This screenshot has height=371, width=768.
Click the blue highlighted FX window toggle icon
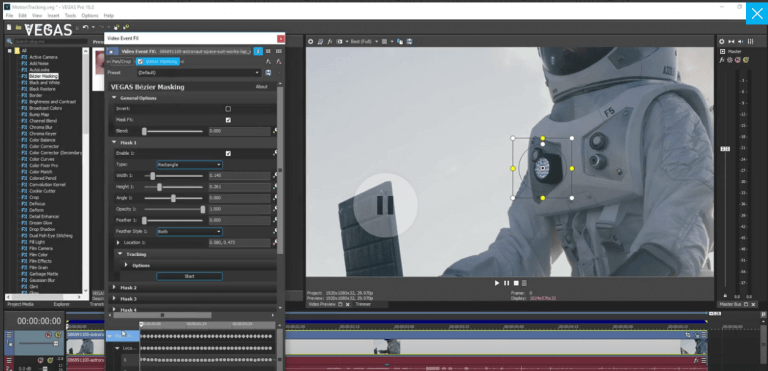point(258,51)
